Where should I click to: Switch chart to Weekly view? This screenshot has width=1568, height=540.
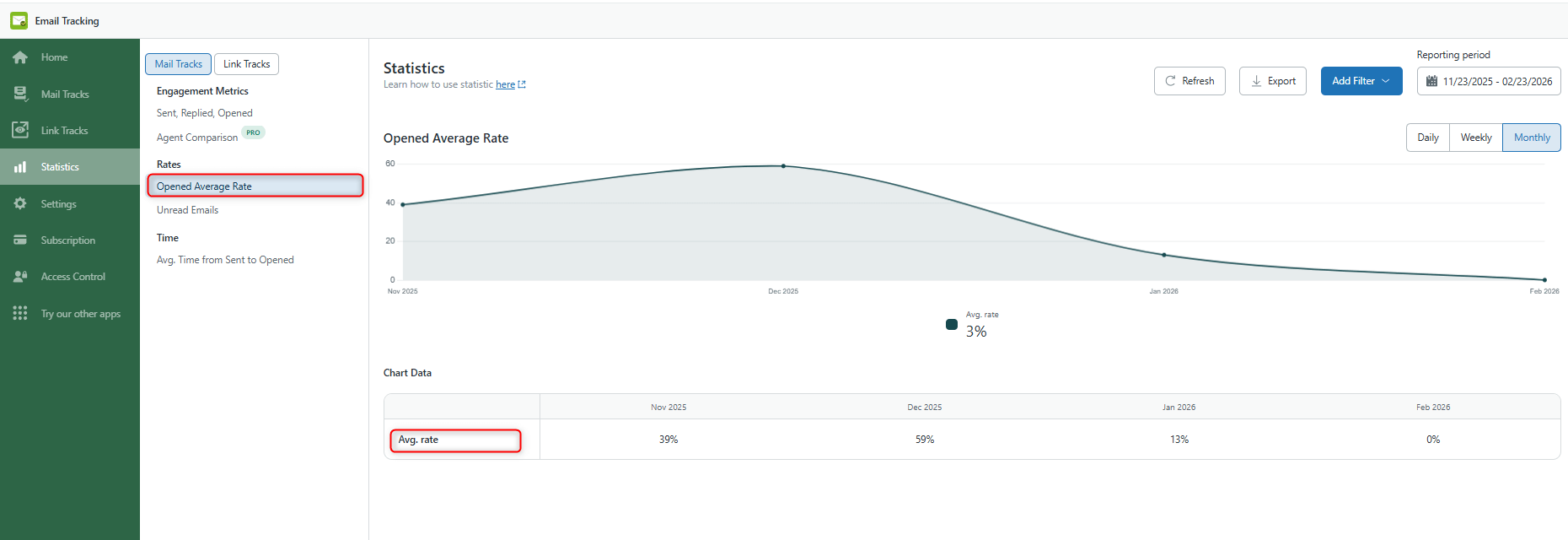1475,138
